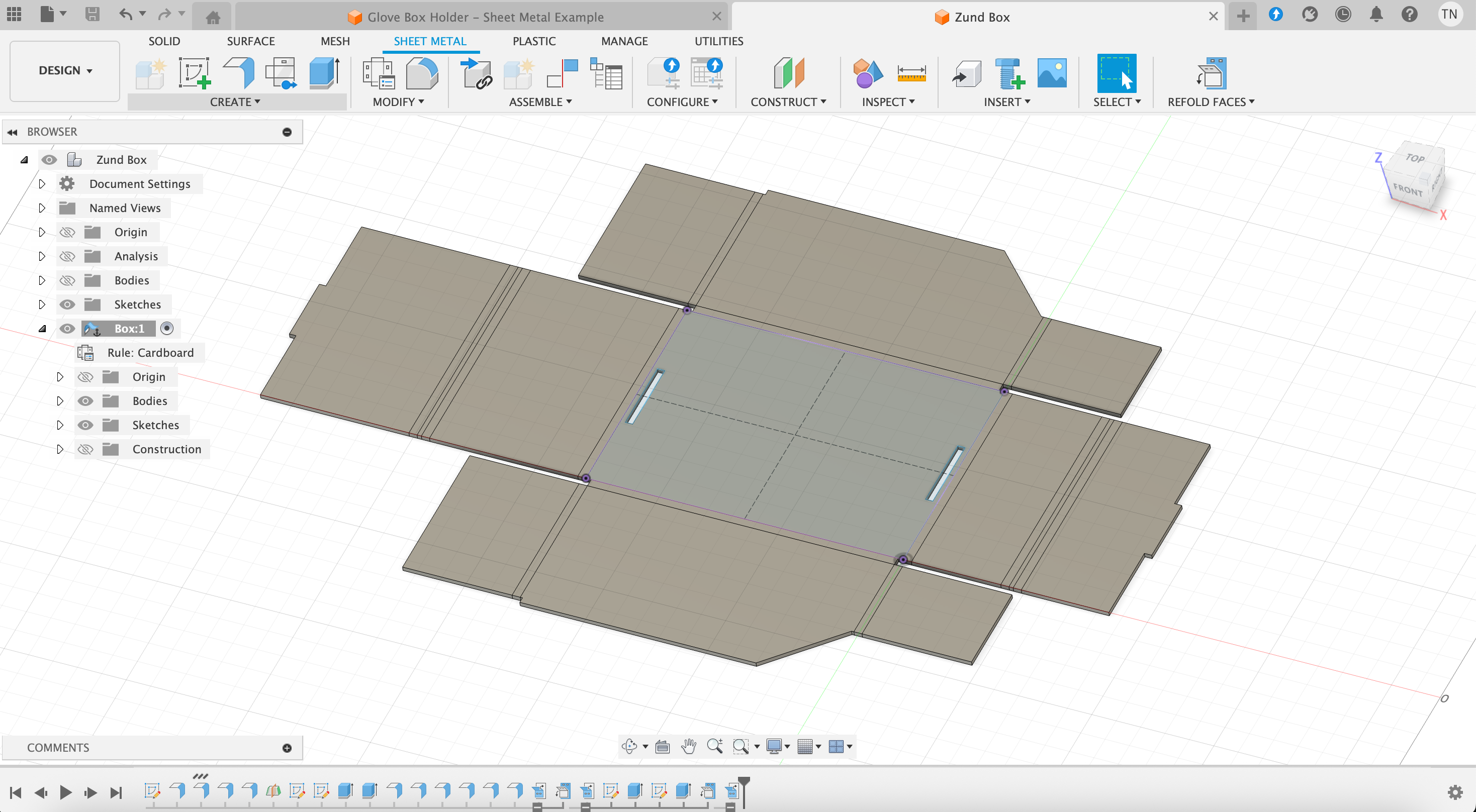Open the DESIGN workspace dropdown
This screenshot has width=1476, height=812.
65,70
